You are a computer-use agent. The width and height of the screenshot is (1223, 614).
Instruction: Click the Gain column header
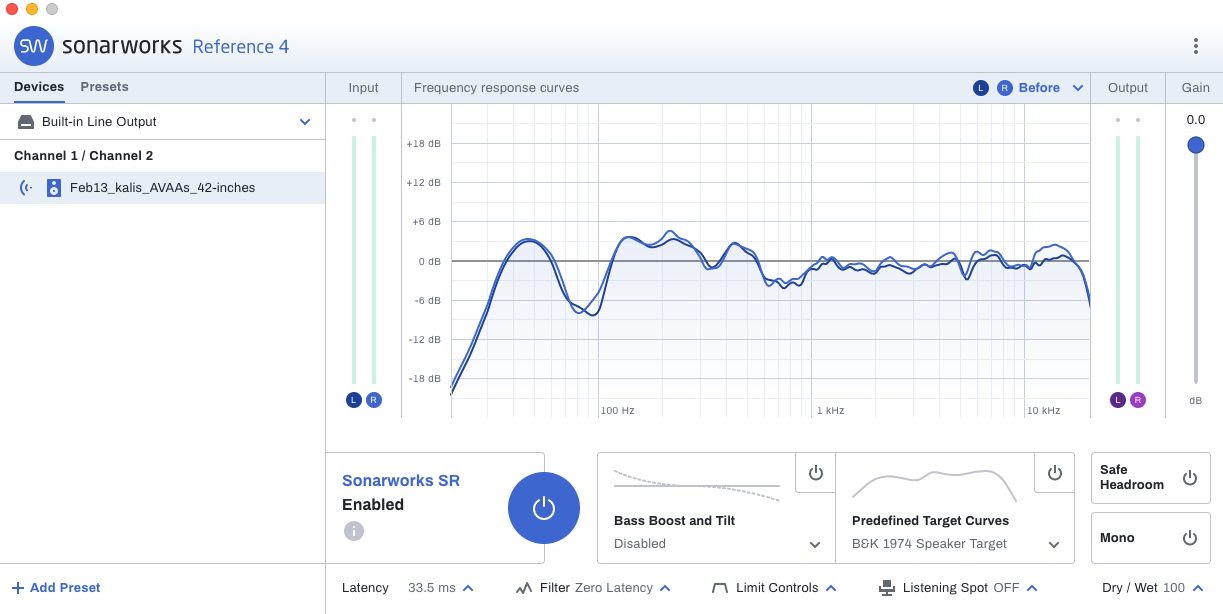[x=1196, y=88]
